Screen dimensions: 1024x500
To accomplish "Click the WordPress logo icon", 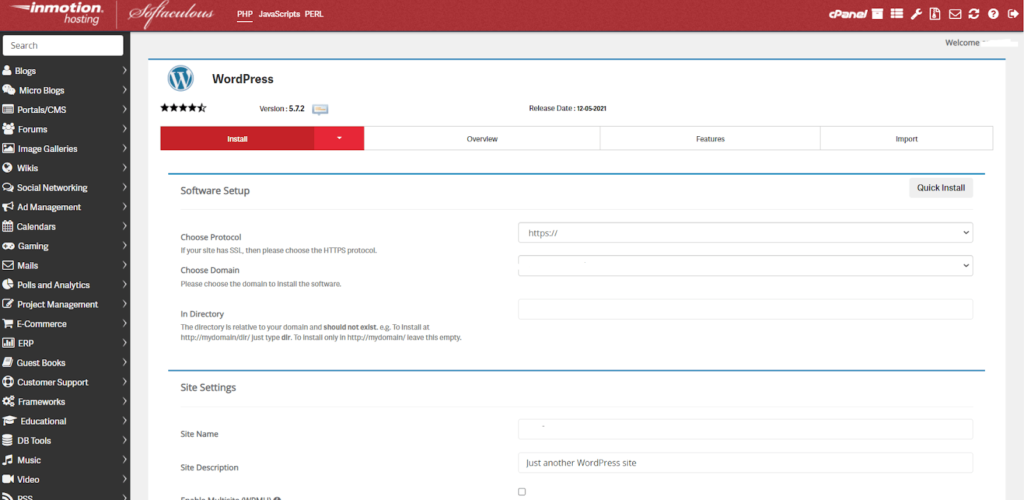I will point(180,79).
